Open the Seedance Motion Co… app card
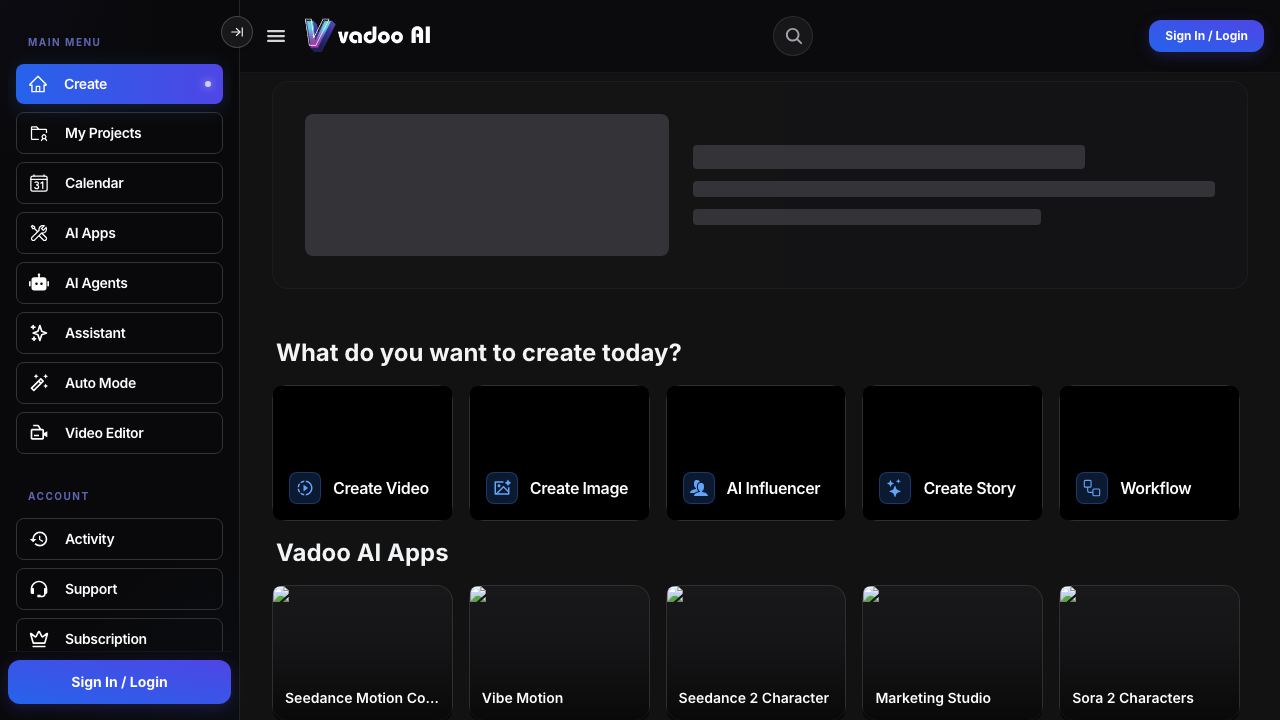This screenshot has width=1280, height=720. (x=362, y=652)
